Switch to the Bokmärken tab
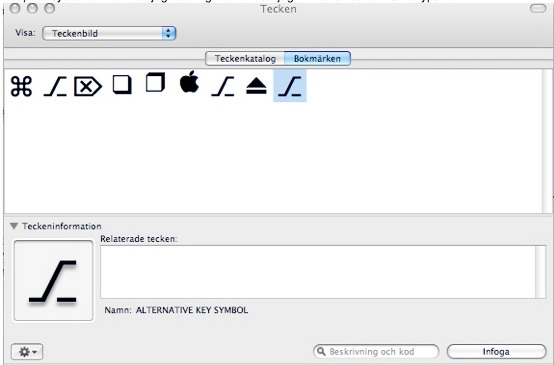The height and width of the screenshot is (365, 554). coord(317,58)
